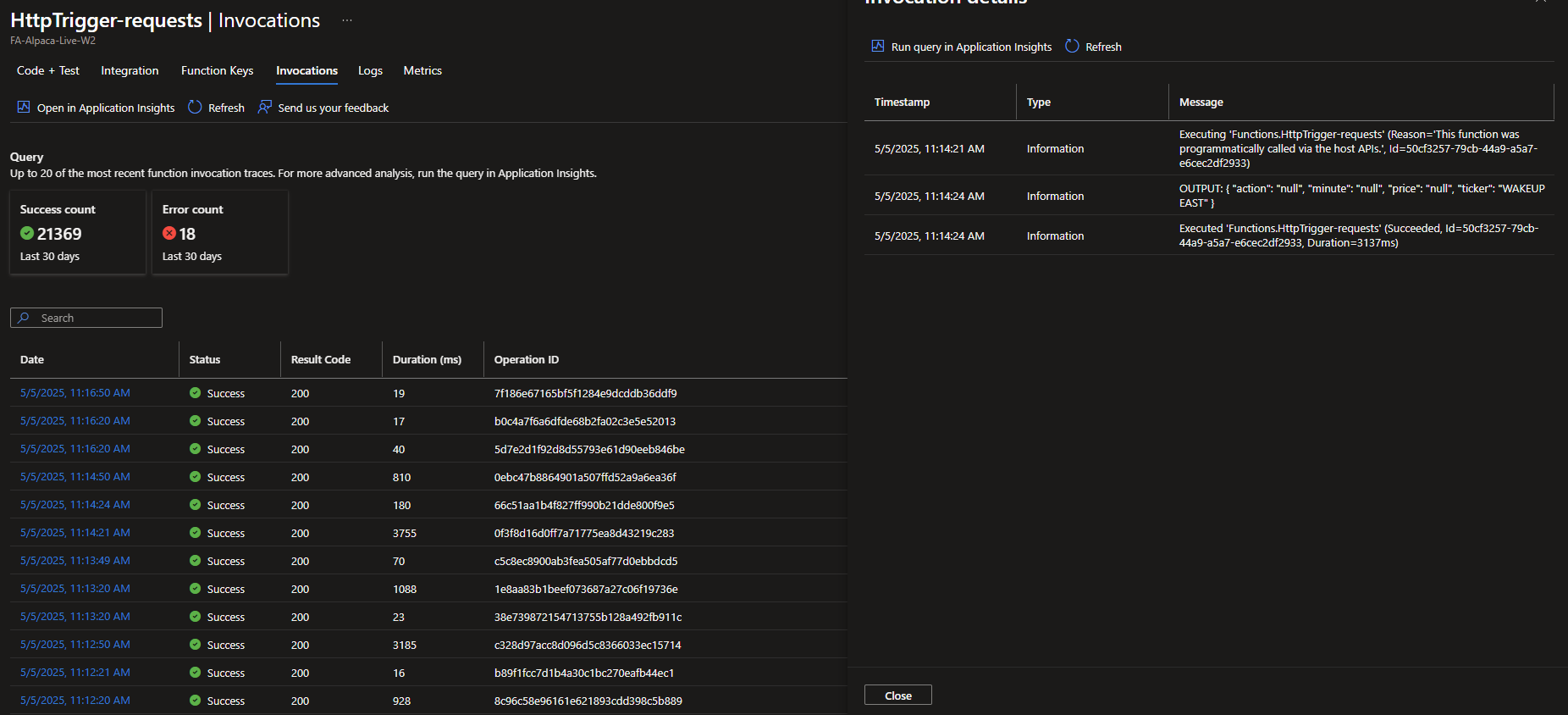
Task: Click the Operation ID column header
Action: (527, 359)
